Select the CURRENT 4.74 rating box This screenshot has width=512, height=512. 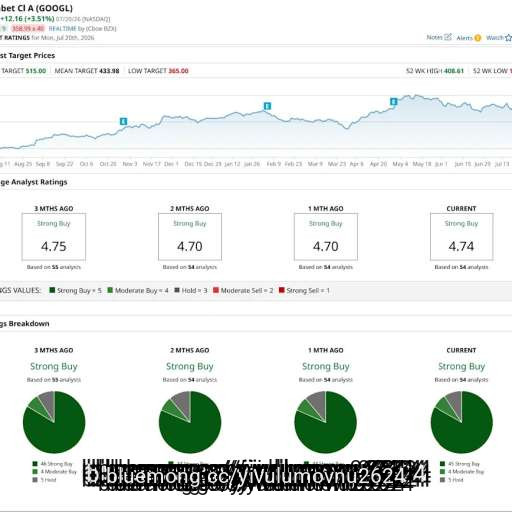point(462,237)
